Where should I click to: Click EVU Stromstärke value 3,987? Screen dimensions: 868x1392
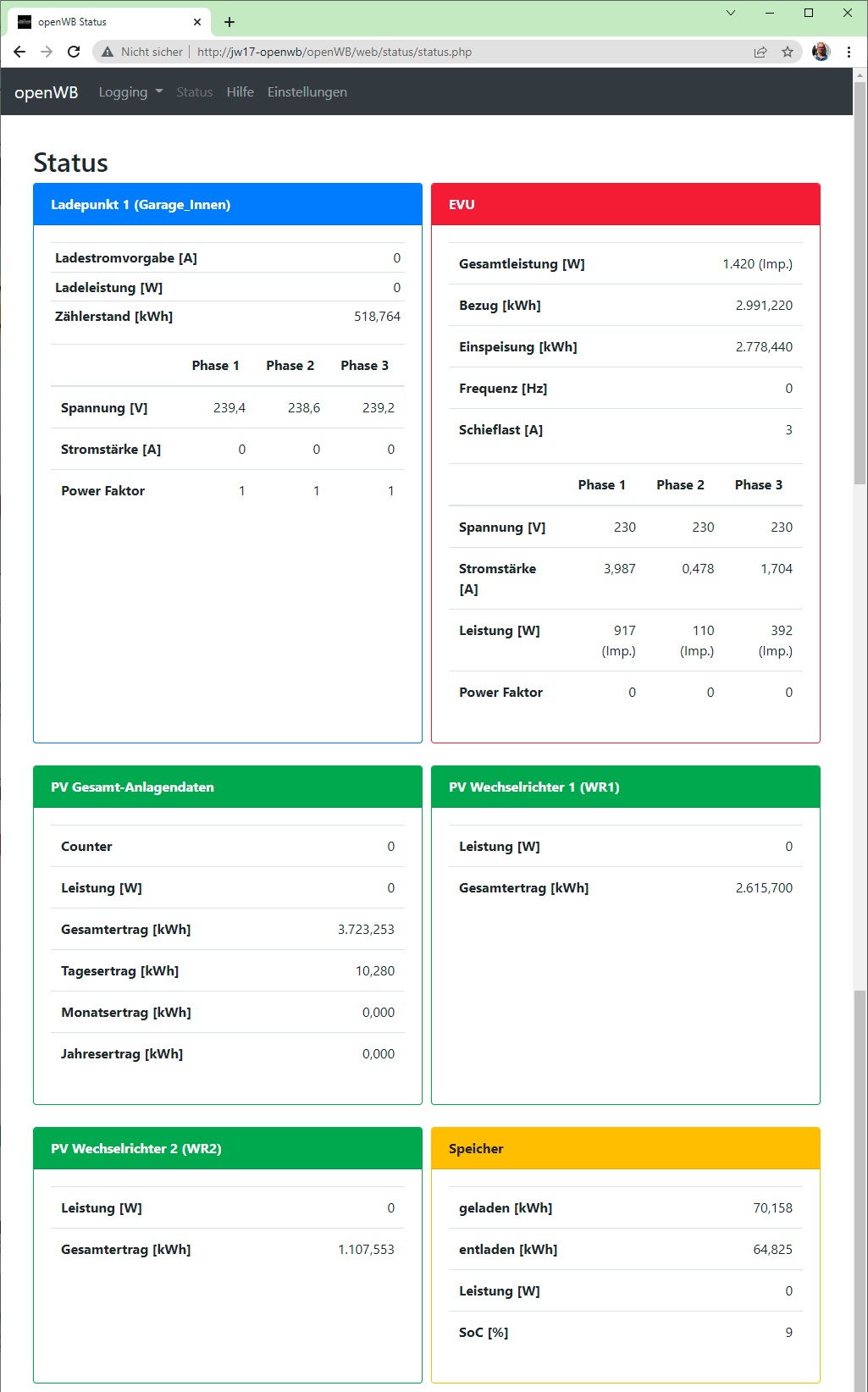tap(620, 569)
